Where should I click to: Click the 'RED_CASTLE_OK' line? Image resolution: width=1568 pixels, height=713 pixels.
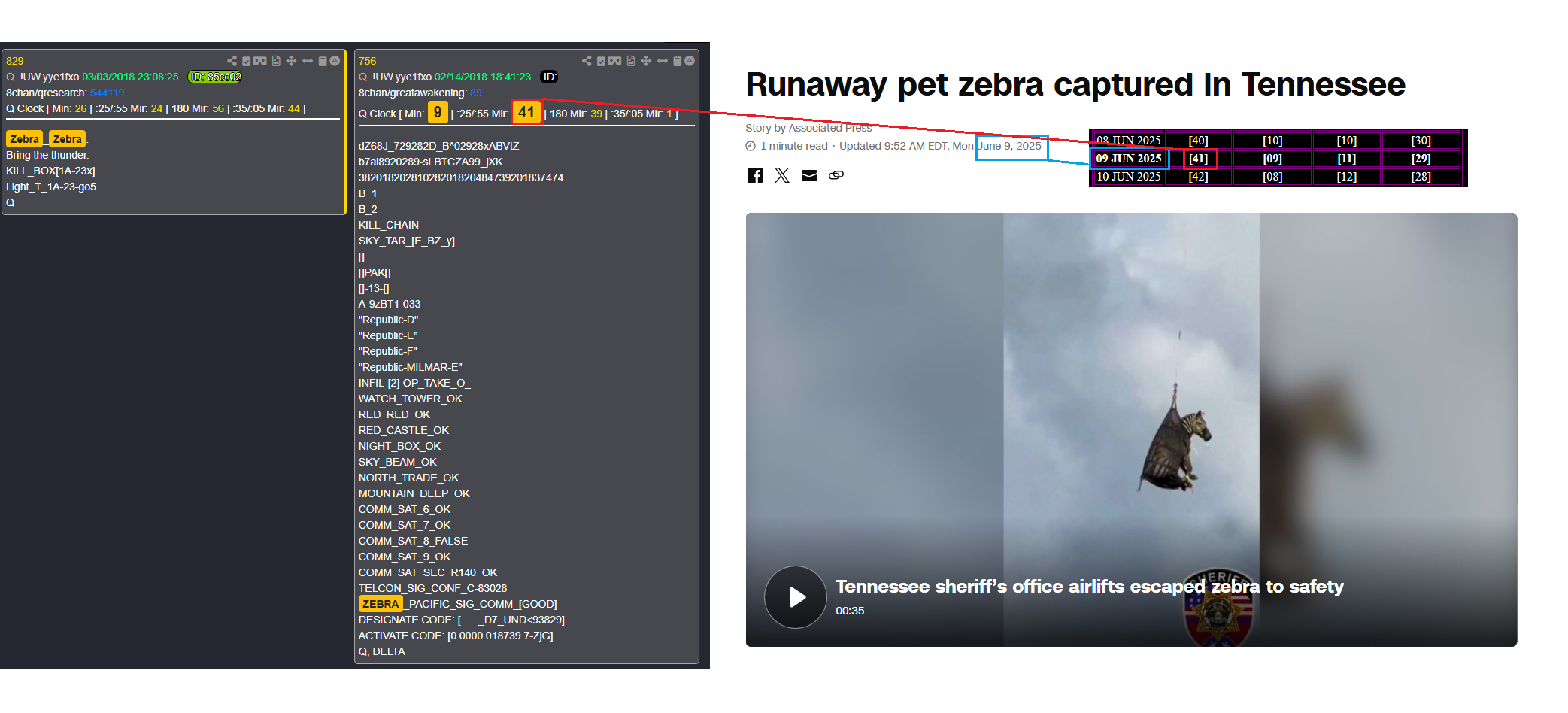404,430
